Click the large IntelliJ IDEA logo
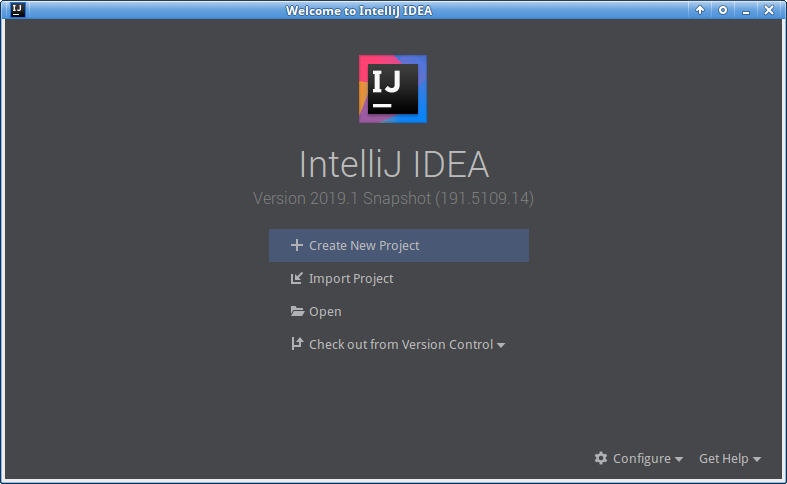Screen dimensions: 787x484 [393, 89]
